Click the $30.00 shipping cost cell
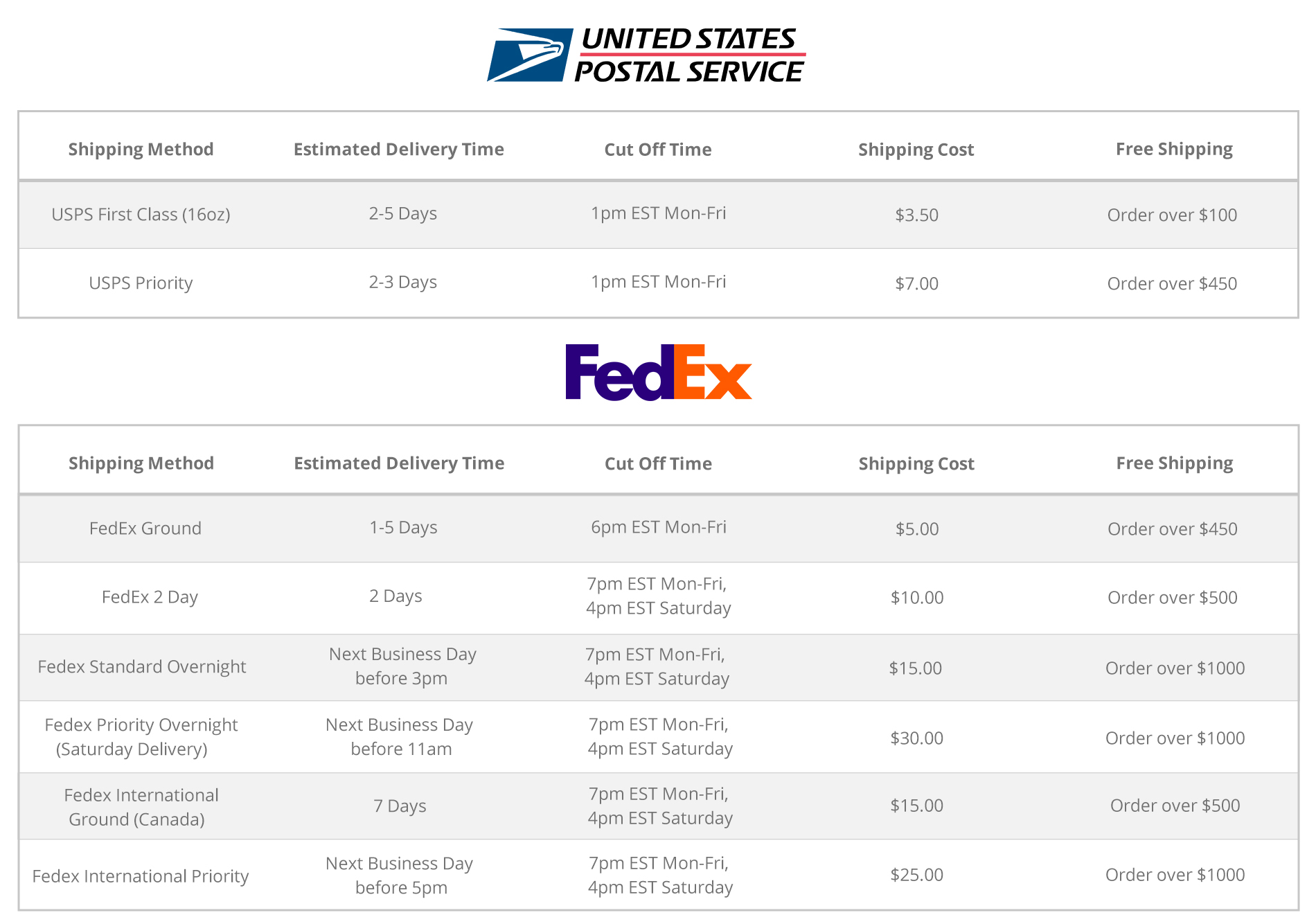1316x924 pixels. (917, 738)
